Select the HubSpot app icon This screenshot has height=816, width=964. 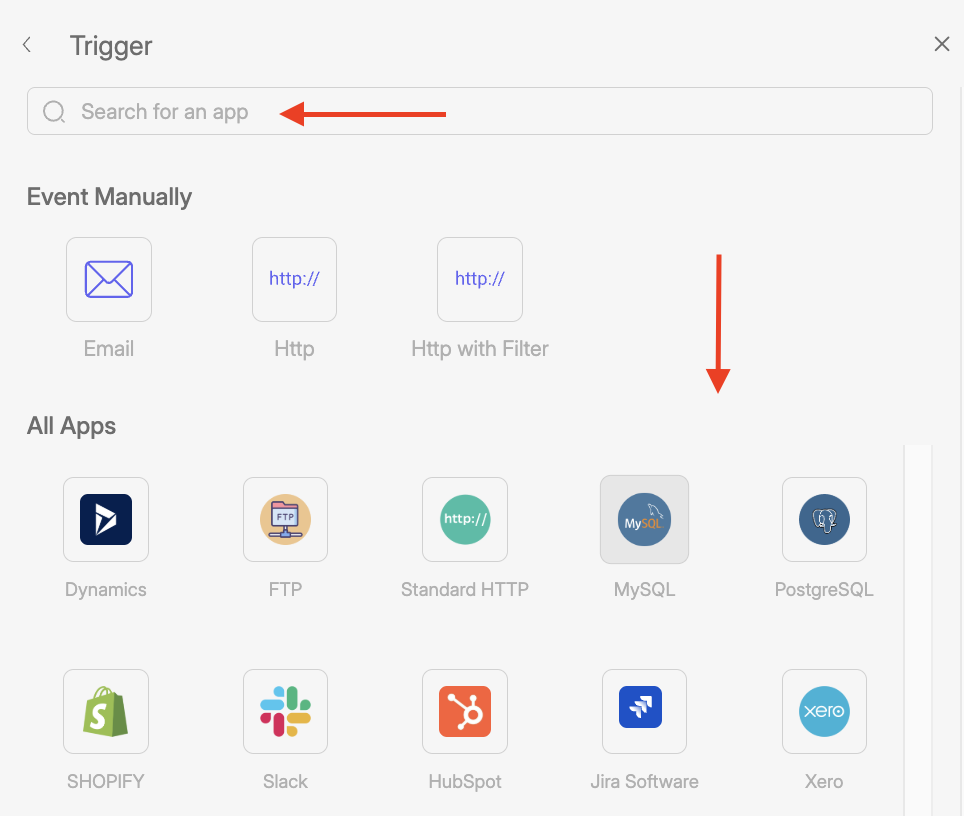[465, 711]
